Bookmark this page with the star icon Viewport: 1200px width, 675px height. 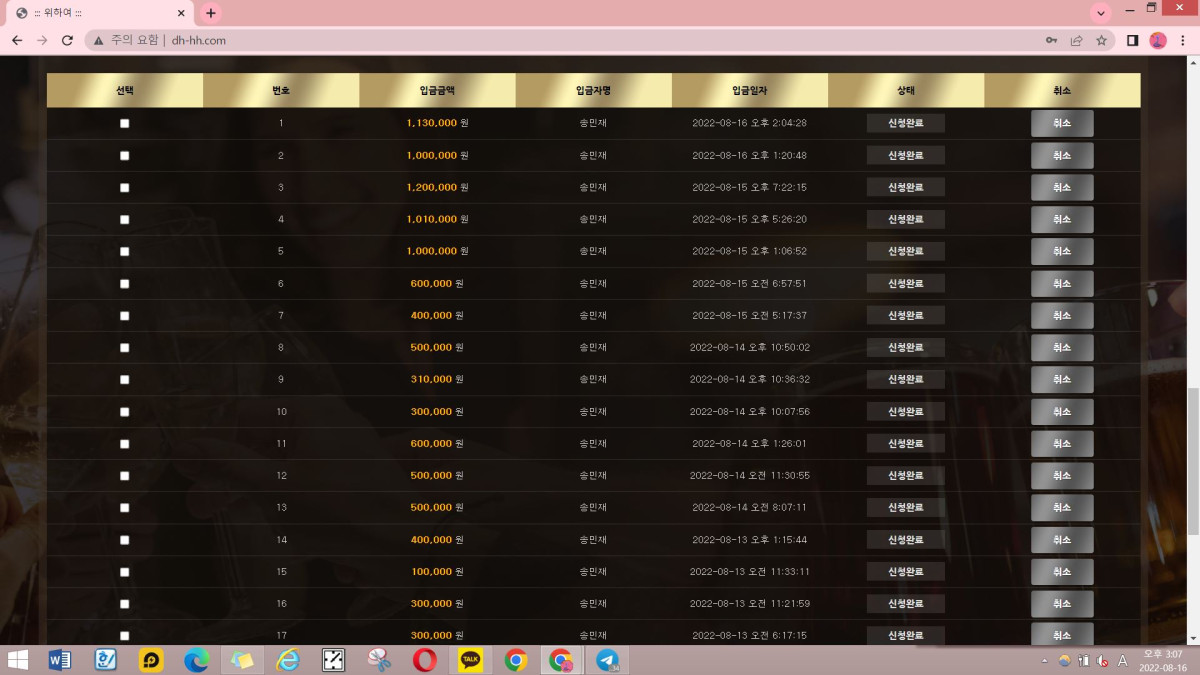pyautogui.click(x=1101, y=40)
